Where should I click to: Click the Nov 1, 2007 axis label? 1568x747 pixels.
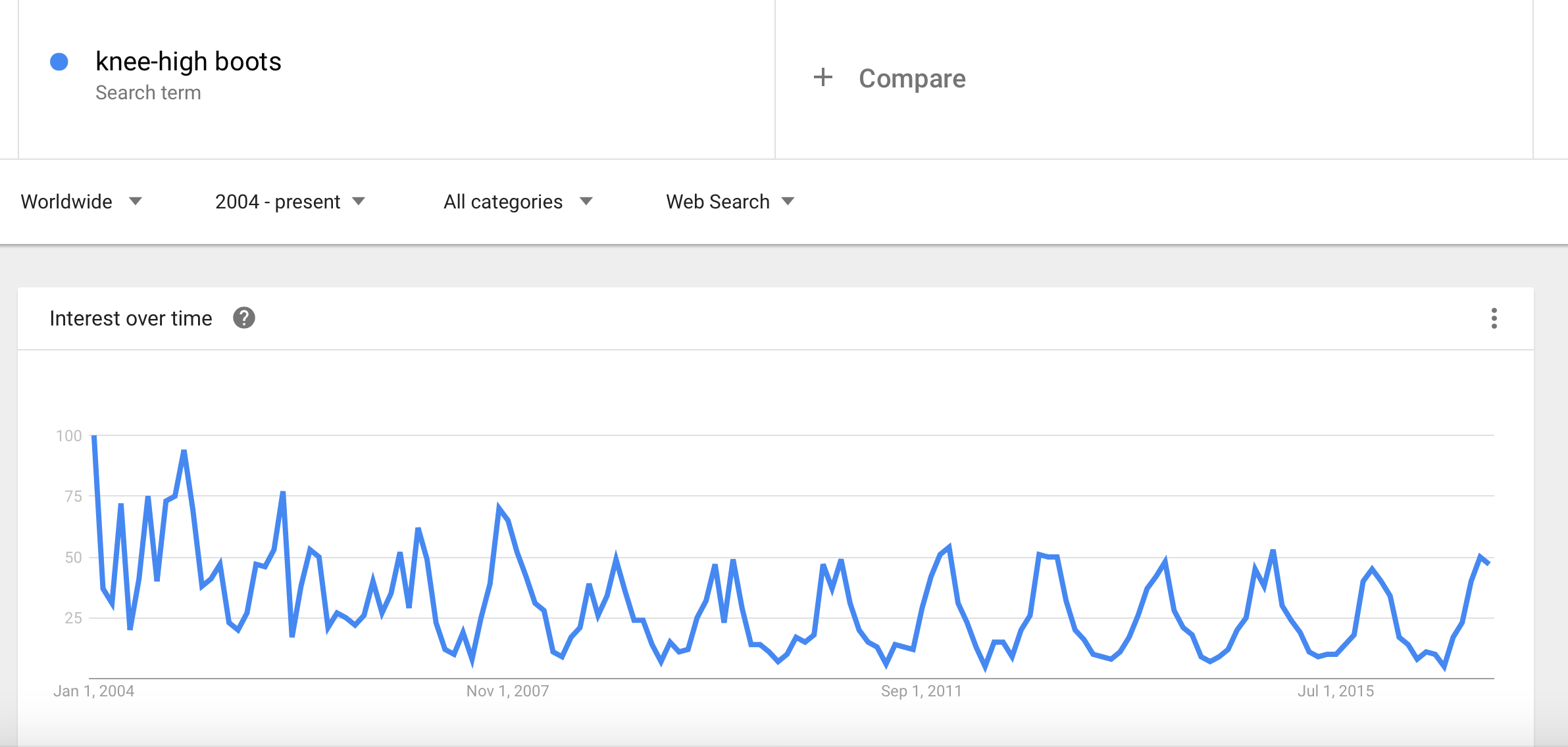[x=507, y=690]
